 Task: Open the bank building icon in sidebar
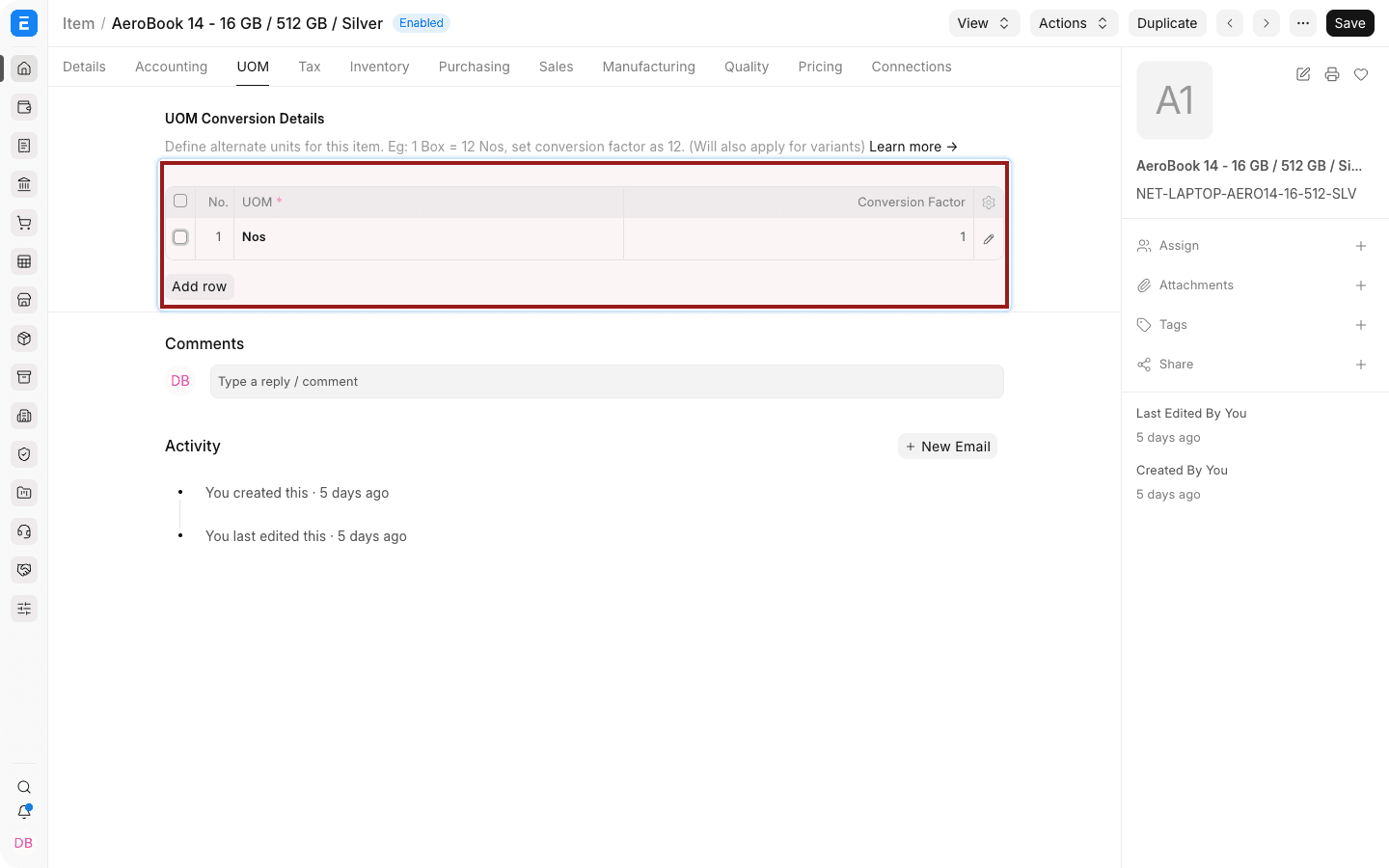coord(24,184)
